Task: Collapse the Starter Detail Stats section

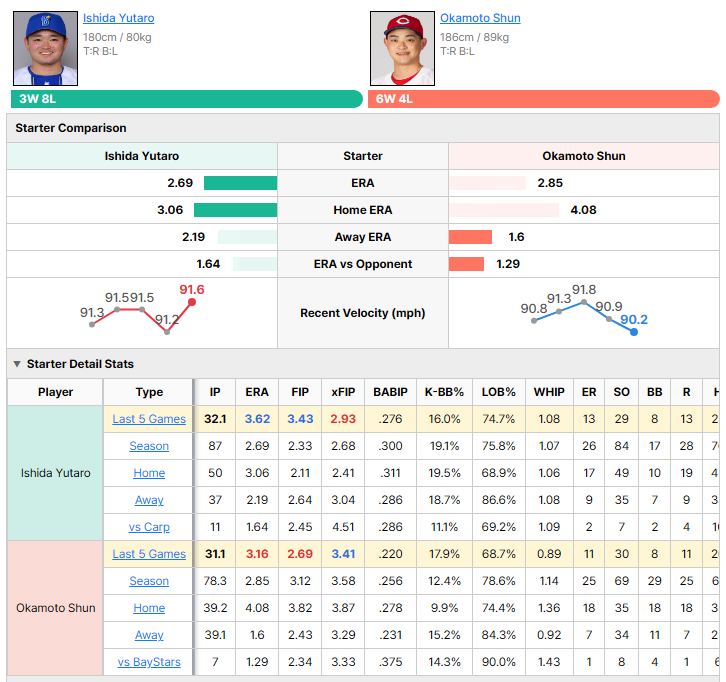Action: tap(17, 364)
